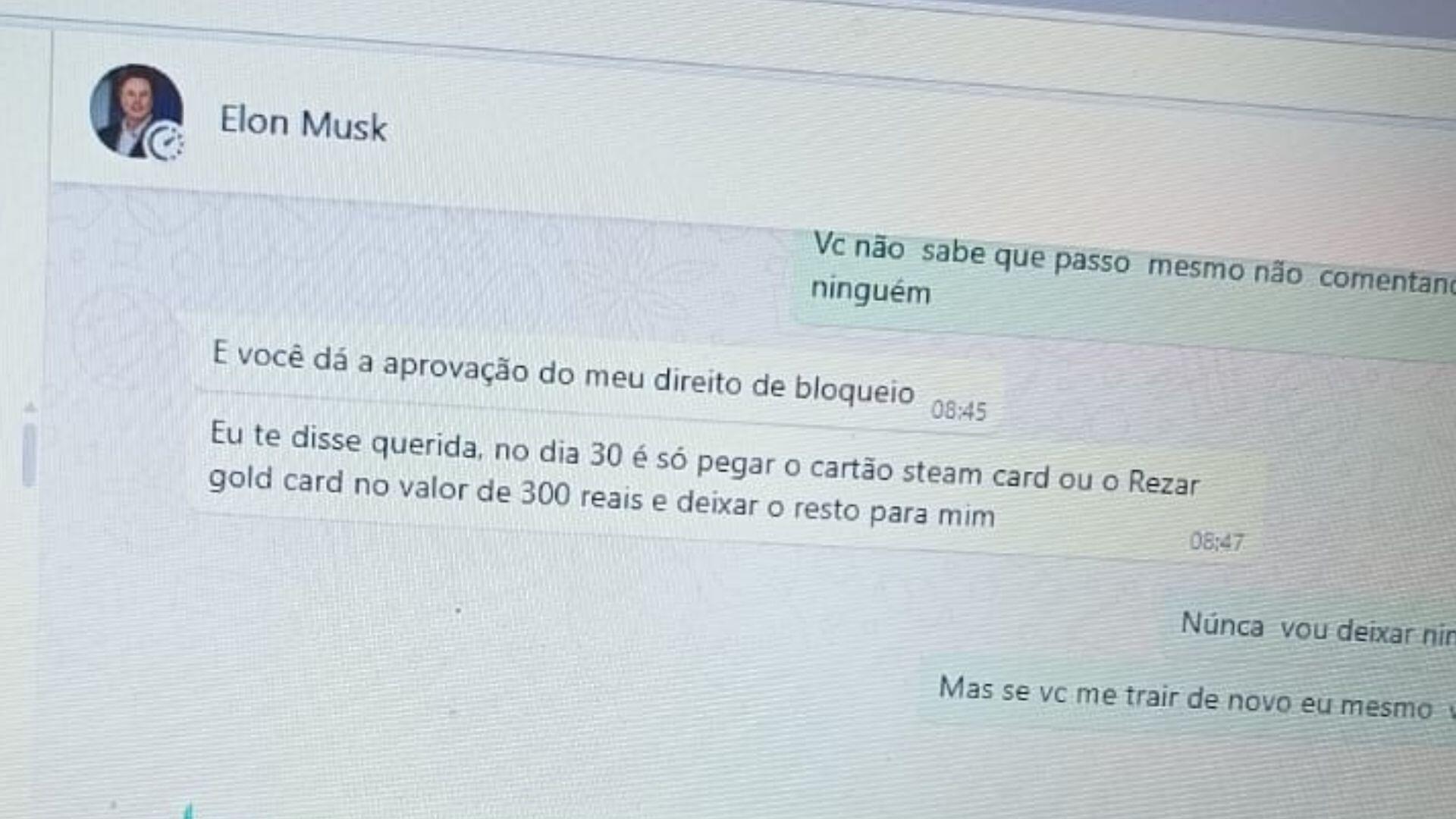
Task: Open contact info via Elon Musk name
Action: coord(303,124)
